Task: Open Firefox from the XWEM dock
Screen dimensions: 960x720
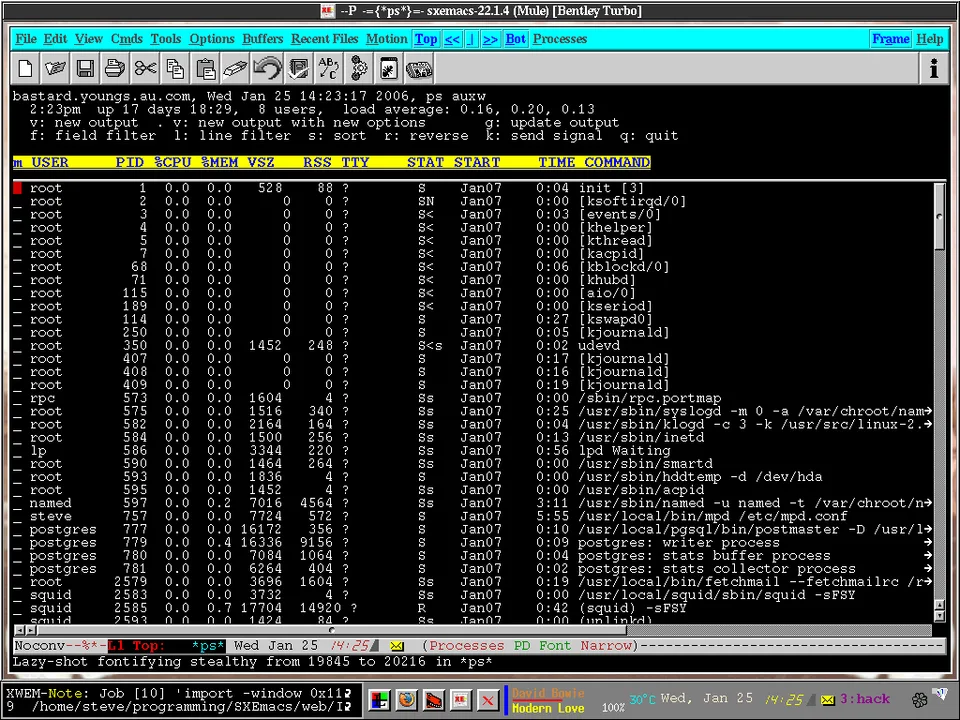Action: [x=407, y=699]
